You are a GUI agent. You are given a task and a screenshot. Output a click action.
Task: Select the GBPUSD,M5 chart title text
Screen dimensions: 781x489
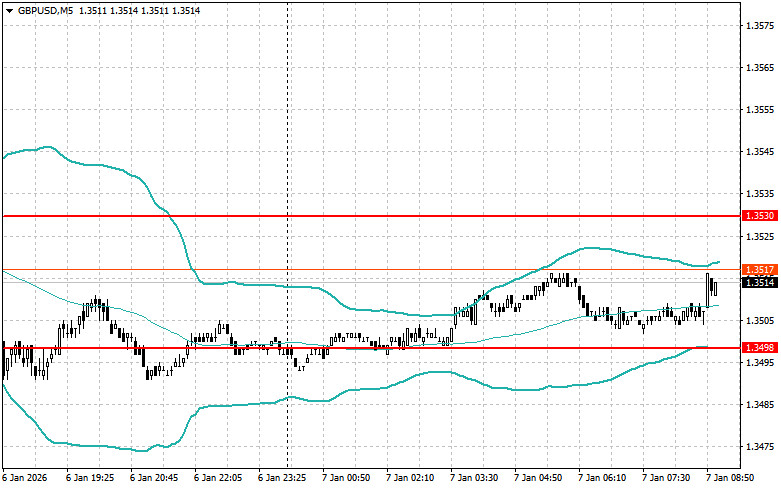(x=45, y=10)
